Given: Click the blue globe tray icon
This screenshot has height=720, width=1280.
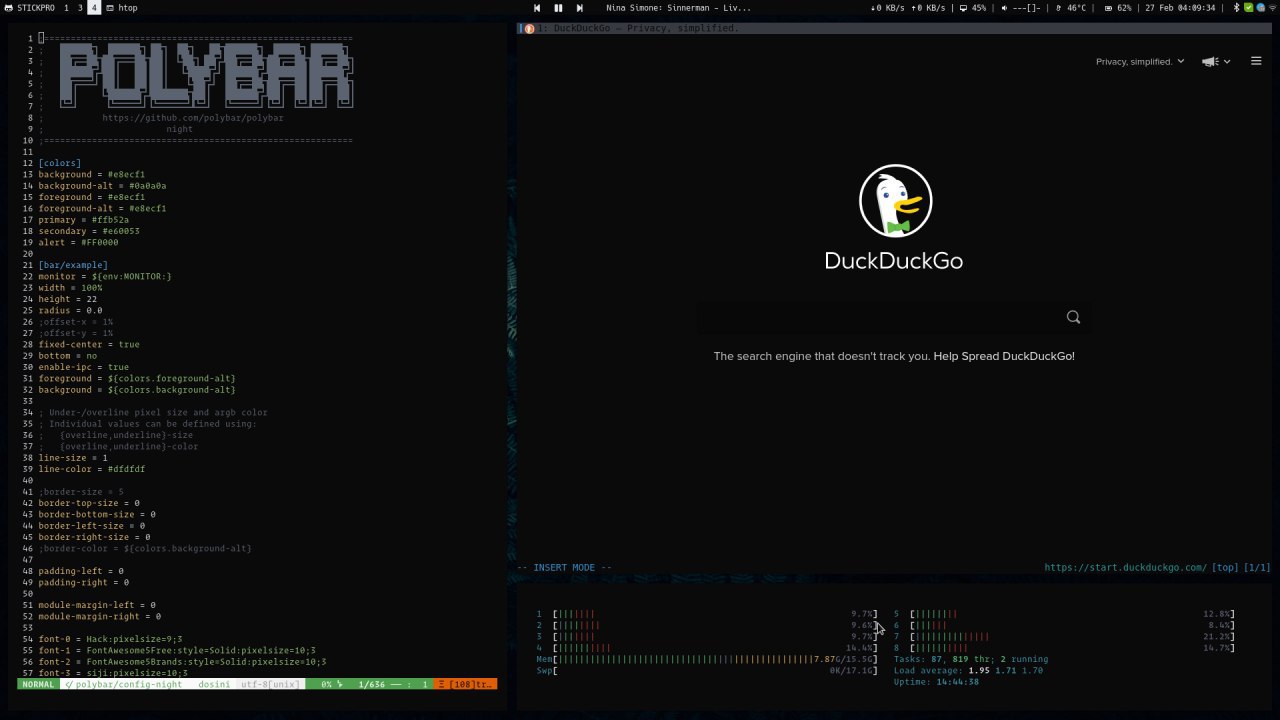Looking at the screenshot, I should [x=1260, y=8].
